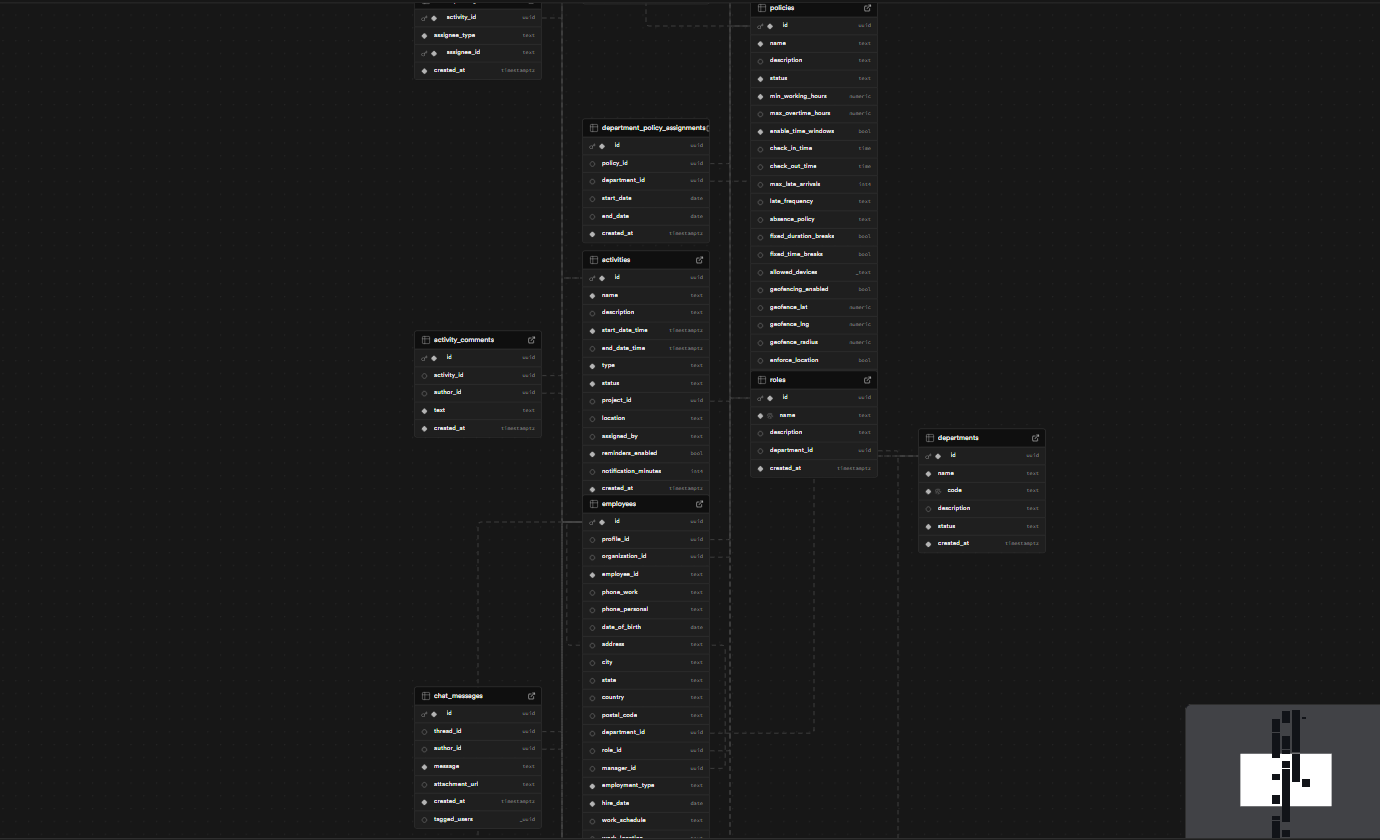Click the unique fingerprint icon on departments code column
1380x840 pixels.
click(x=937, y=491)
